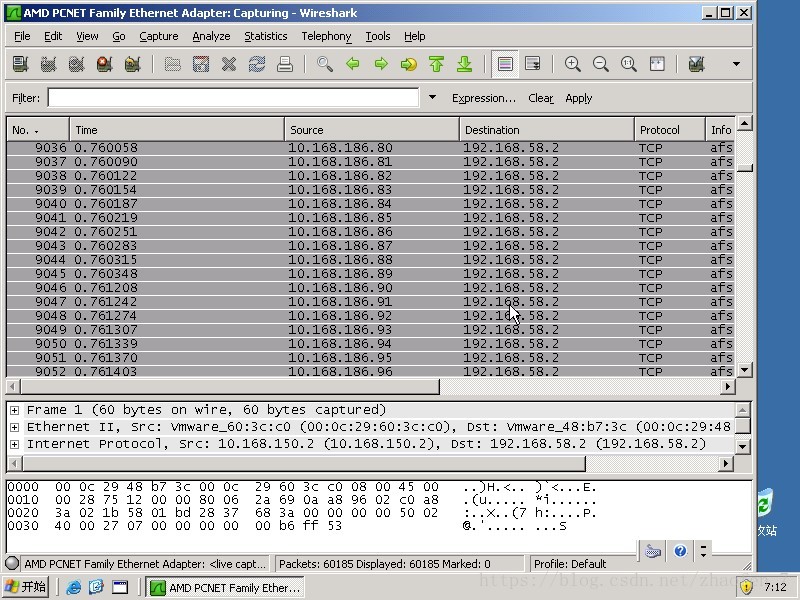Go back in packet history

353,64
